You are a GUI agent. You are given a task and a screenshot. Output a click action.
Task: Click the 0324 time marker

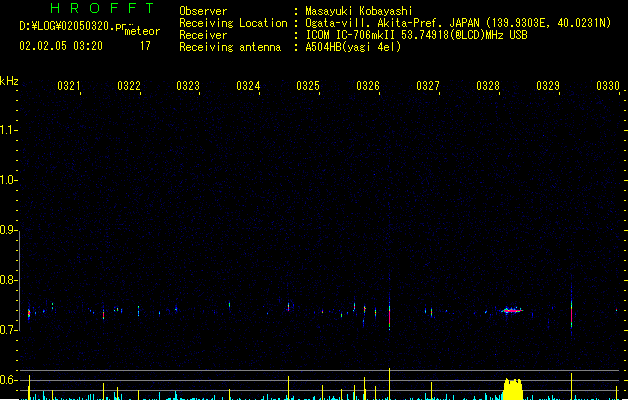(248, 86)
